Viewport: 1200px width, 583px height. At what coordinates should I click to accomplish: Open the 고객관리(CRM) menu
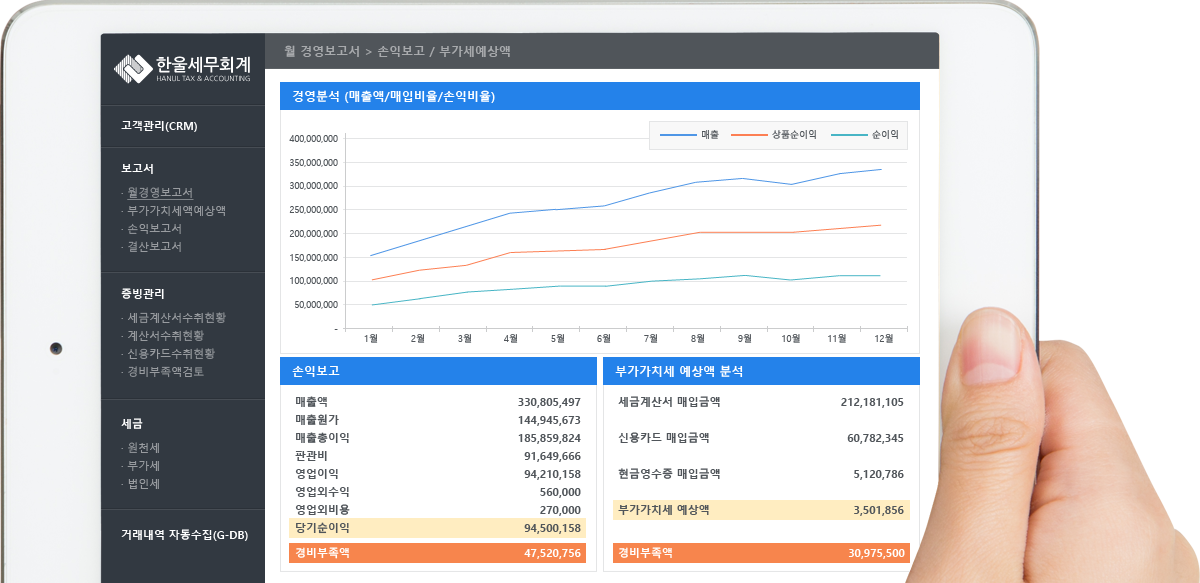(x=159, y=126)
